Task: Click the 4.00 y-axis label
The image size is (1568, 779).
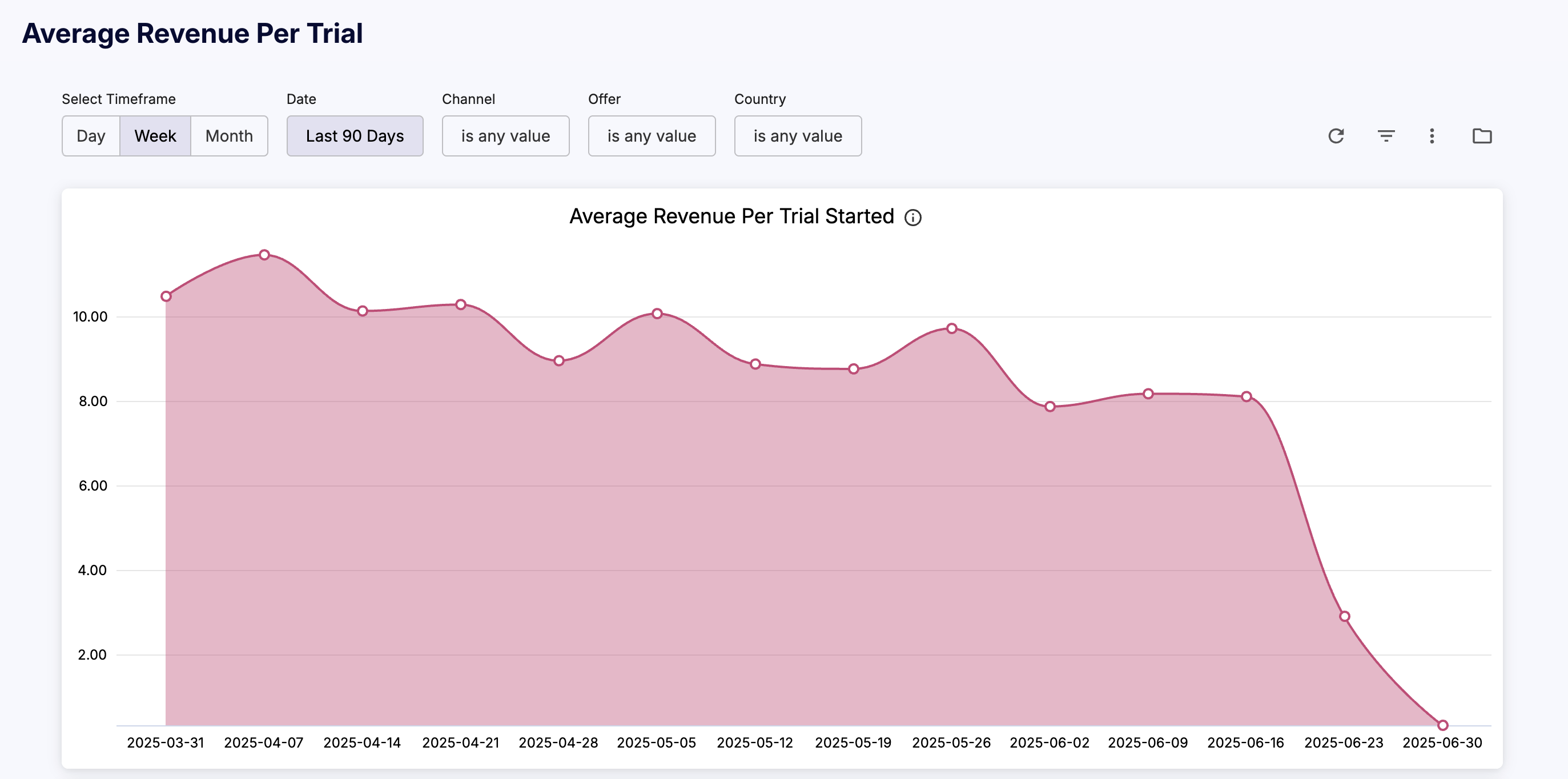Action: click(x=93, y=570)
